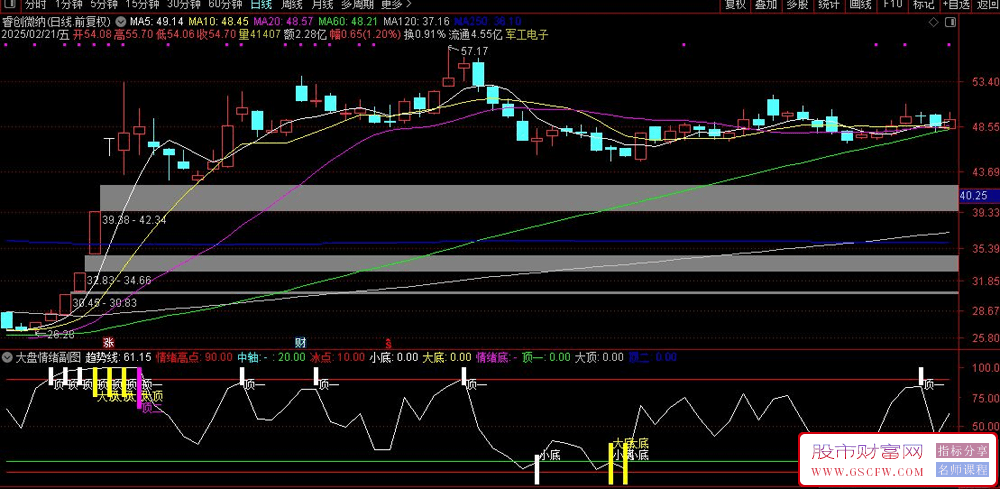The width and height of the screenshot is (1000, 489).
Task: Click the 情绪高点: 90.00 value
Action: tap(194, 357)
